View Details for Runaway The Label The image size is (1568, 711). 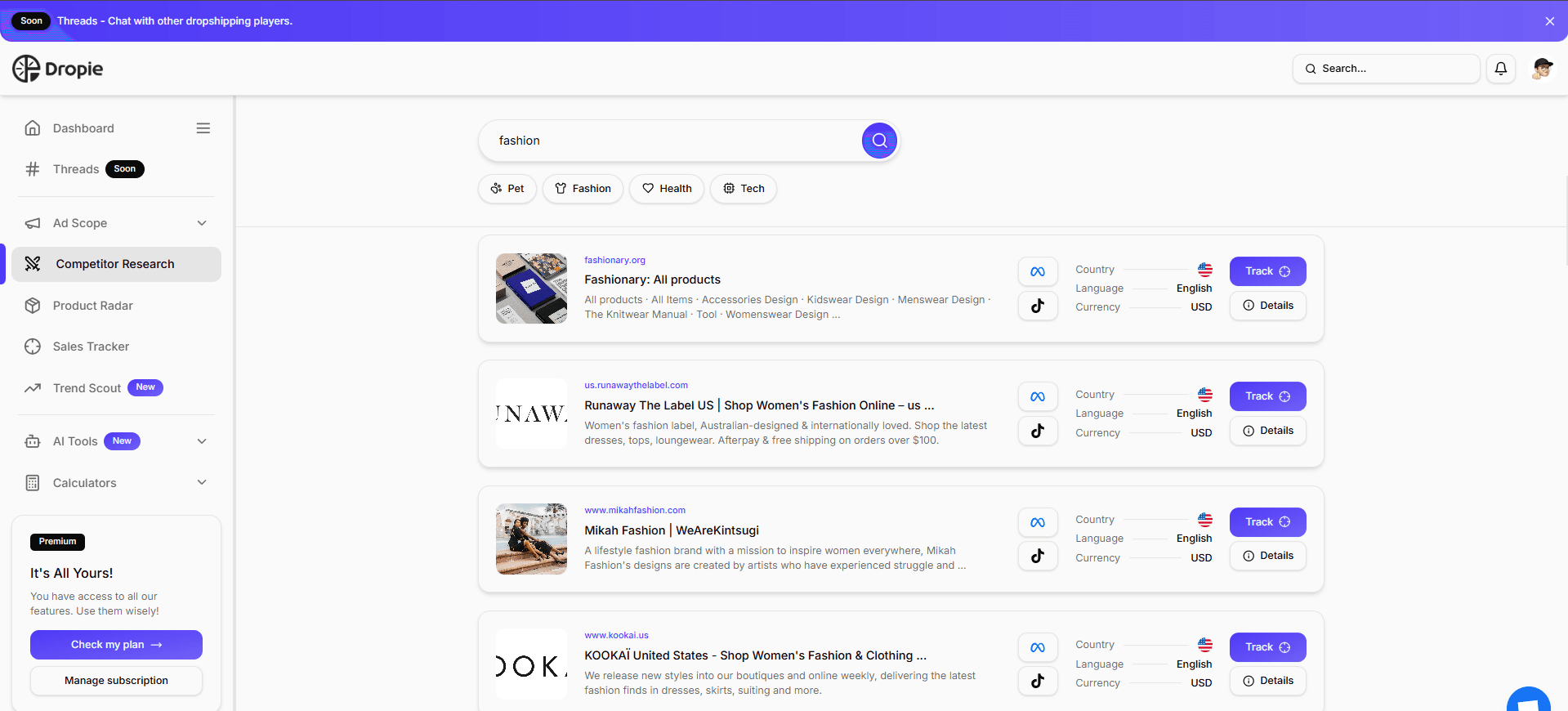(x=1267, y=431)
